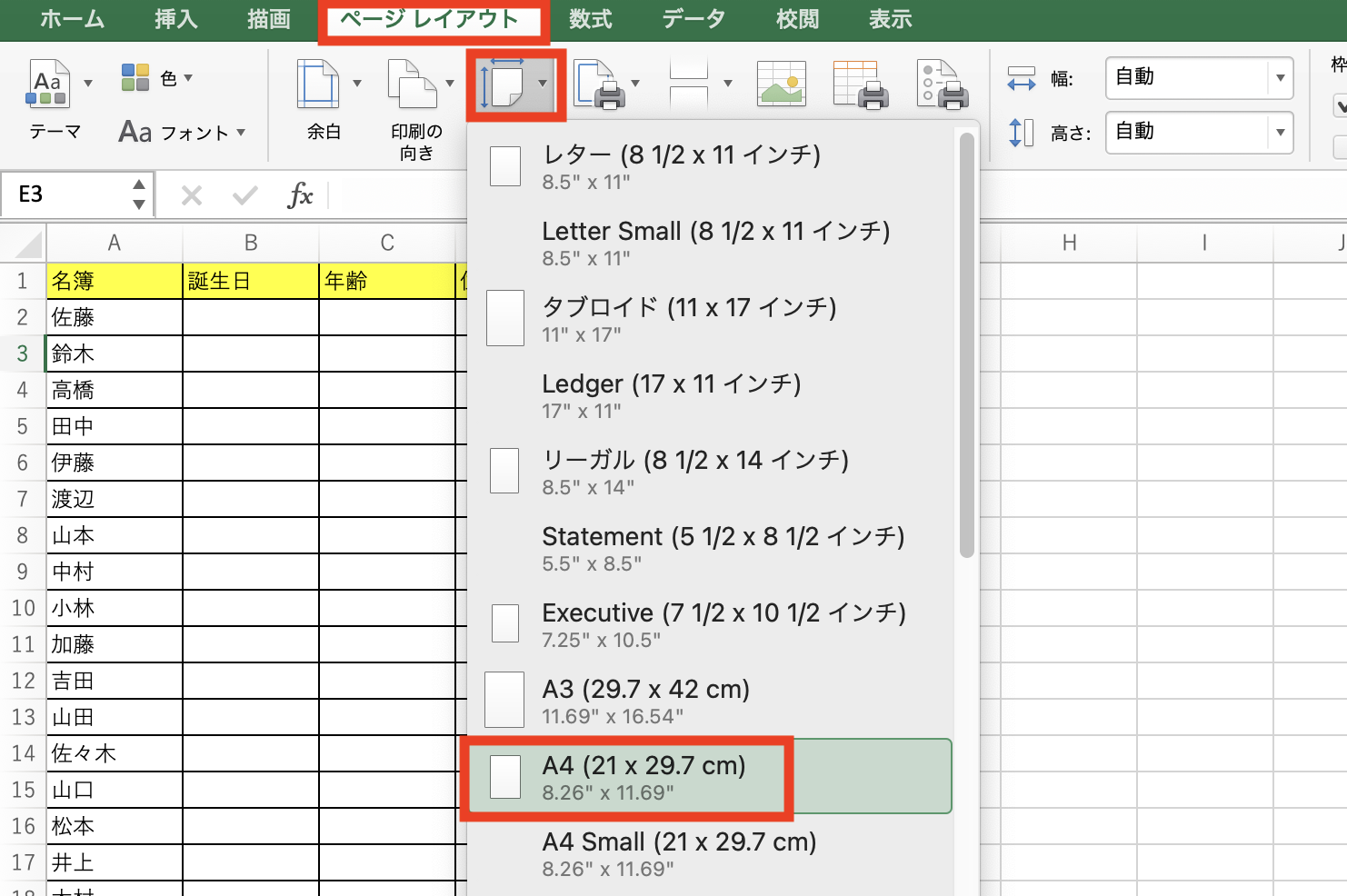This screenshot has height=896, width=1347.
Task: Click the background picture icon
Action: (780, 84)
